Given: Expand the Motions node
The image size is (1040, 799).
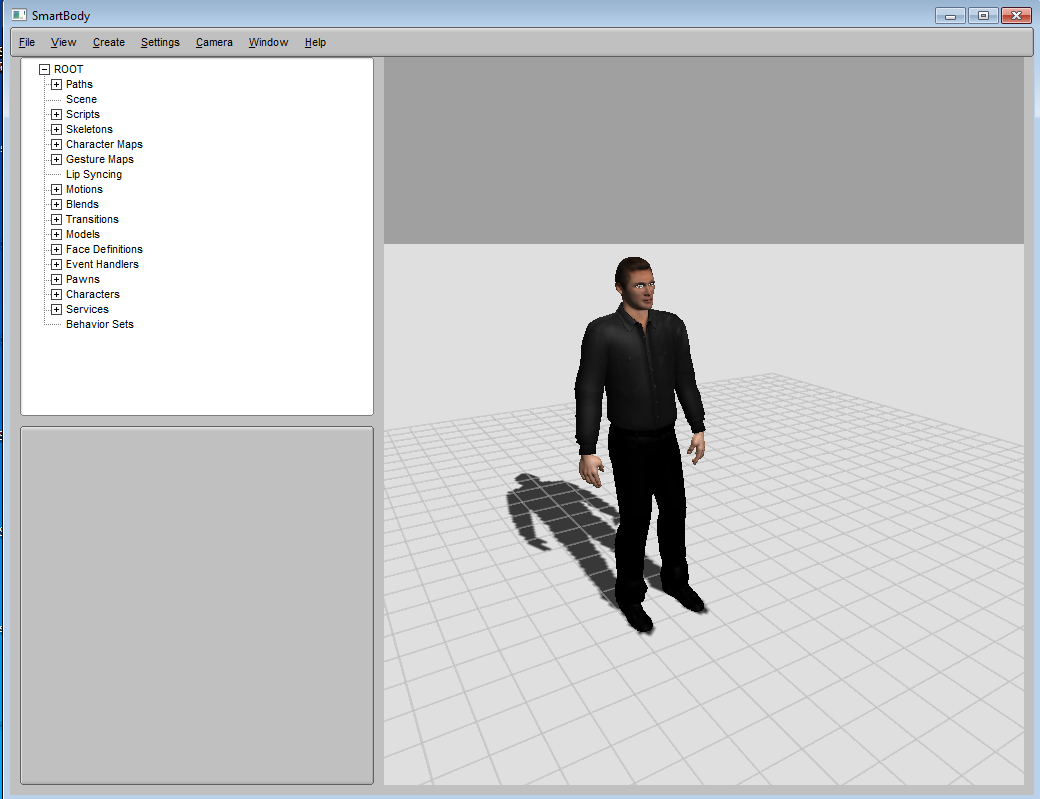Looking at the screenshot, I should pyautogui.click(x=56, y=190).
